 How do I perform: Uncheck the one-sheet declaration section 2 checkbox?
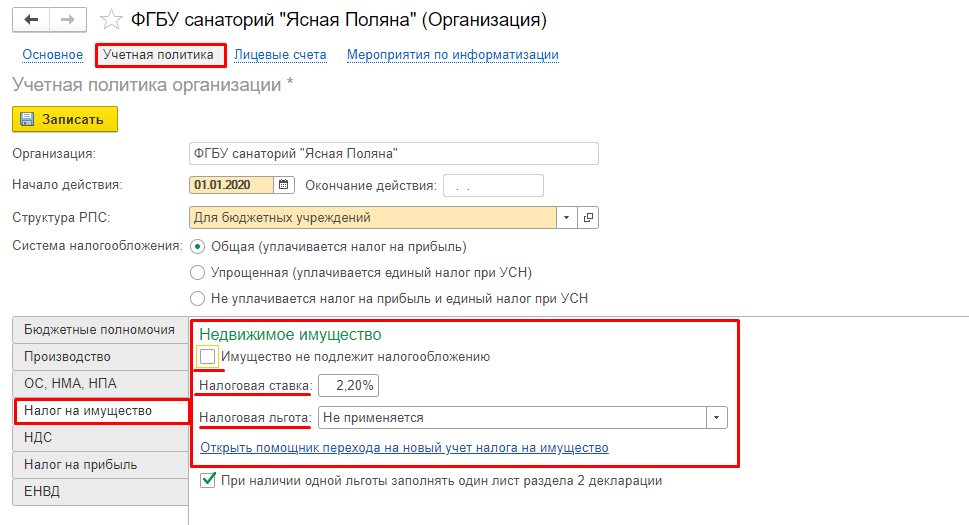point(208,480)
